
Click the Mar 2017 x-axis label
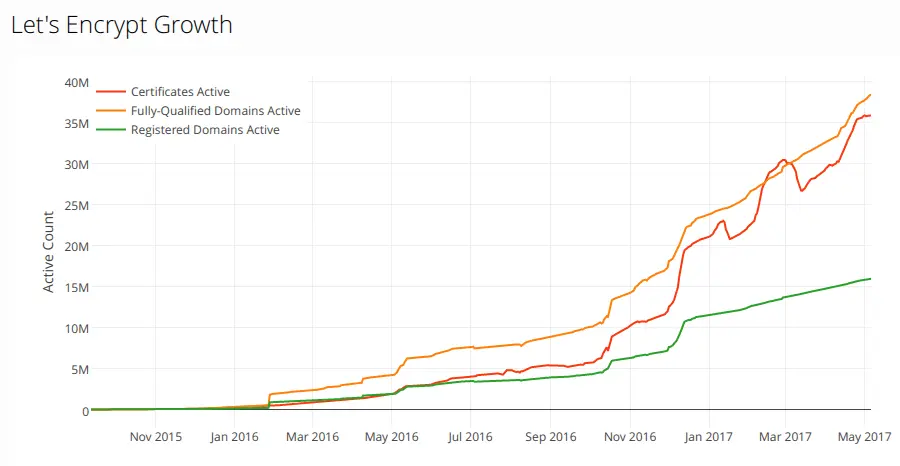pos(785,437)
